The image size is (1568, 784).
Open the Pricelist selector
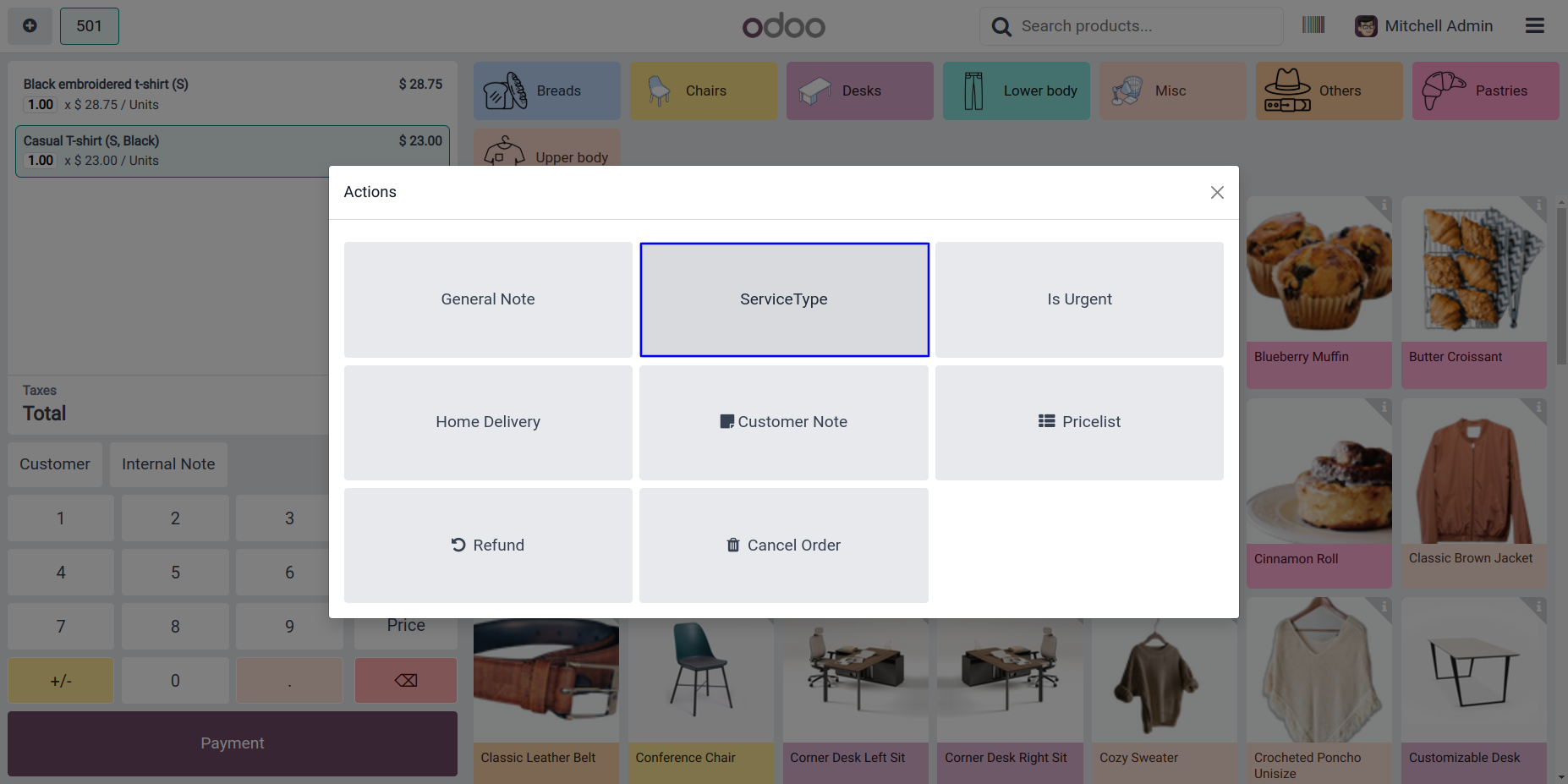coord(1079,422)
